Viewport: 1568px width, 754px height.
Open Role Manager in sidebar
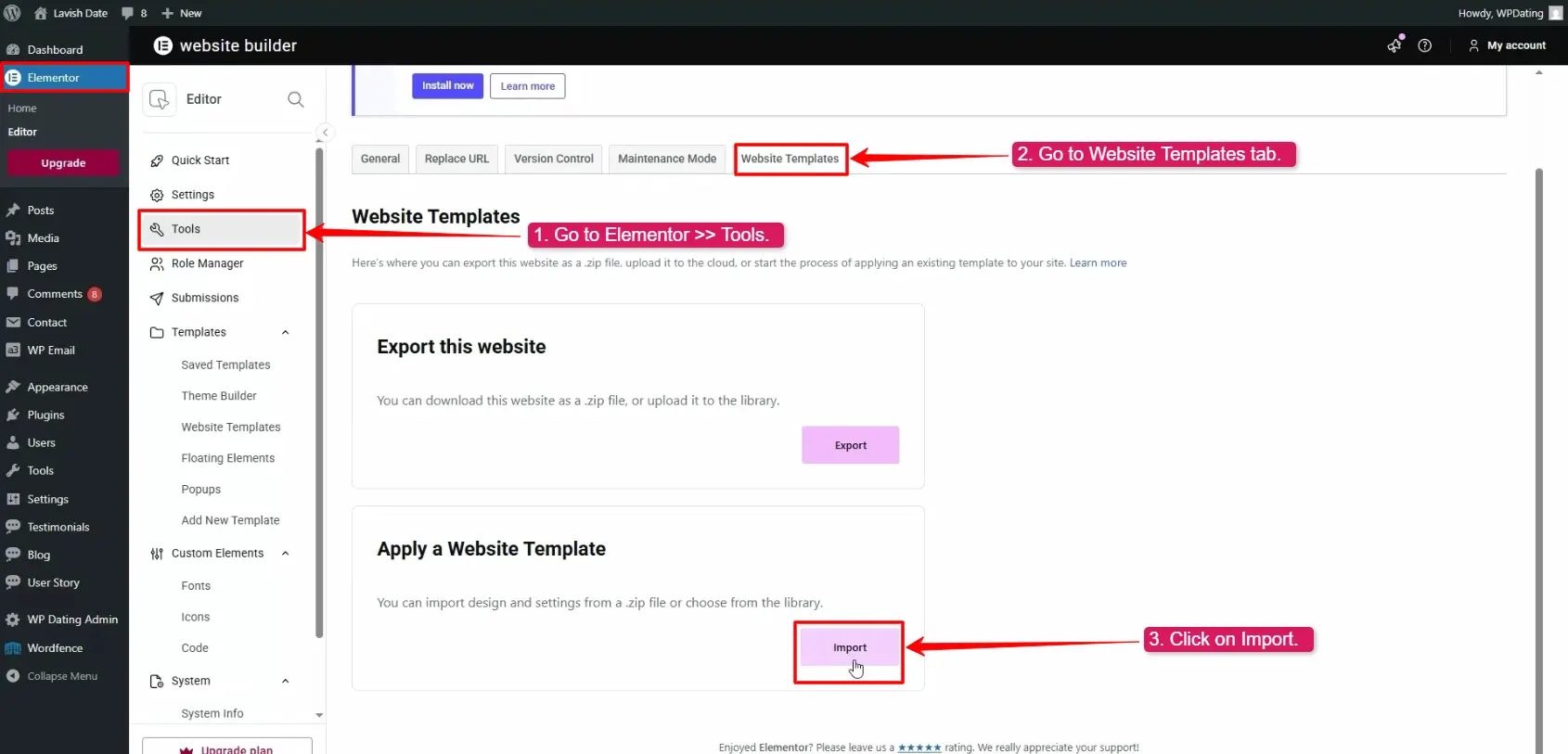click(x=207, y=263)
